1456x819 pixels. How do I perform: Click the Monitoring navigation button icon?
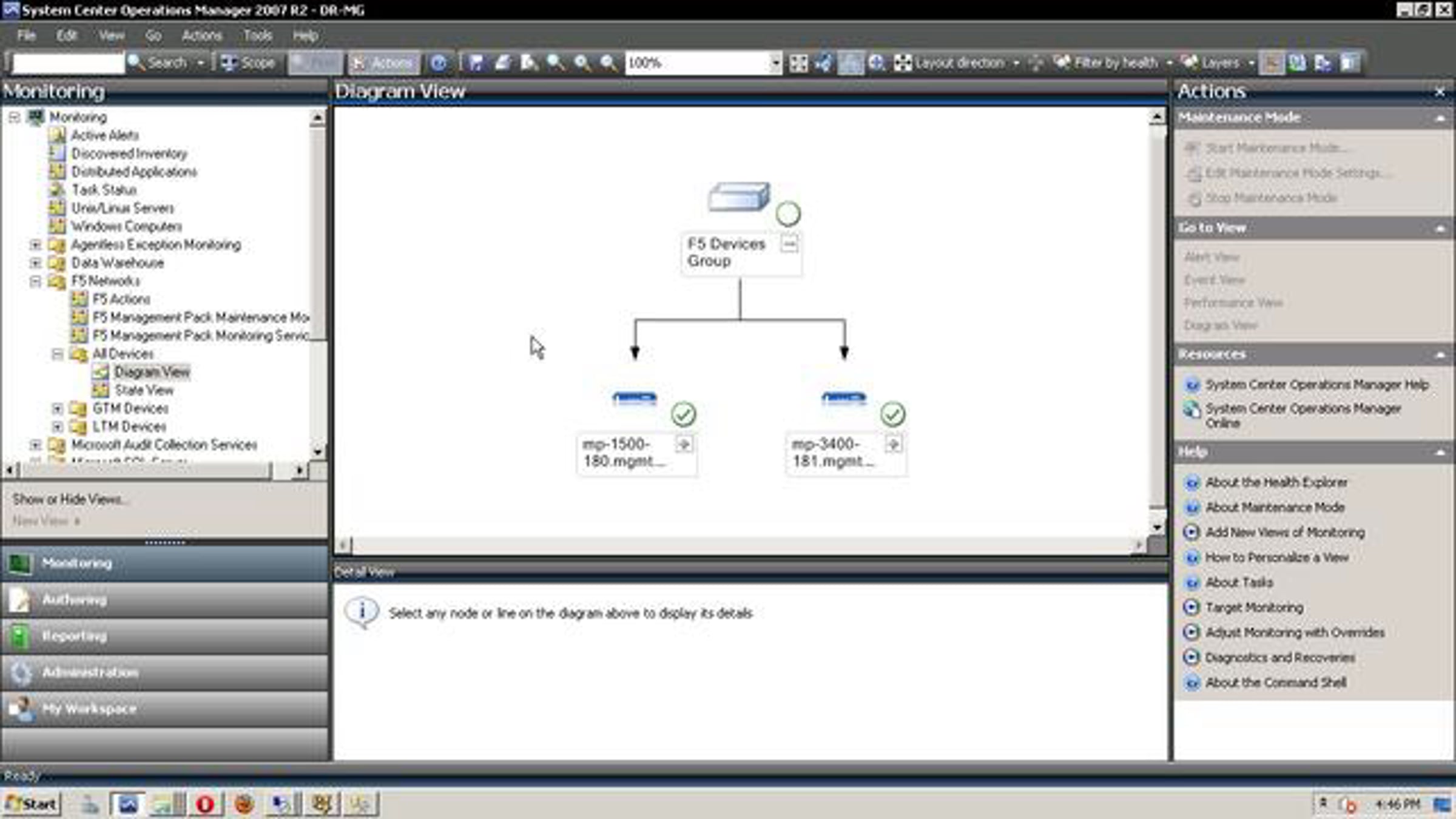click(20, 564)
